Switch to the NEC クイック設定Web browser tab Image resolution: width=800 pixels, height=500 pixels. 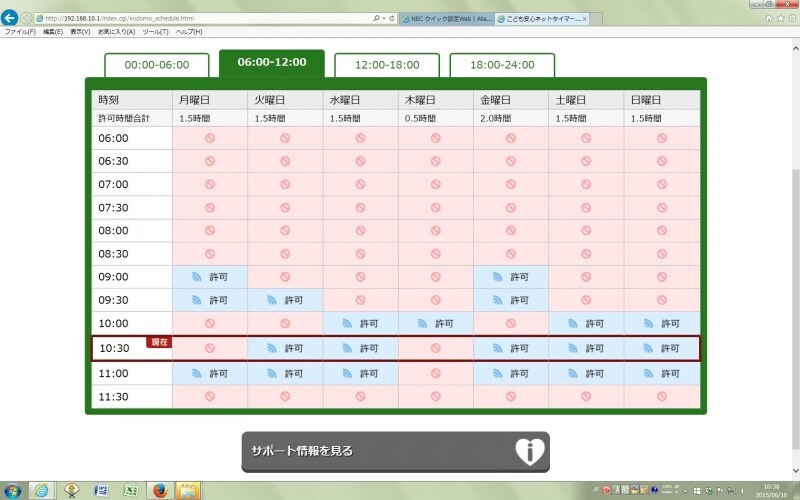(x=447, y=19)
